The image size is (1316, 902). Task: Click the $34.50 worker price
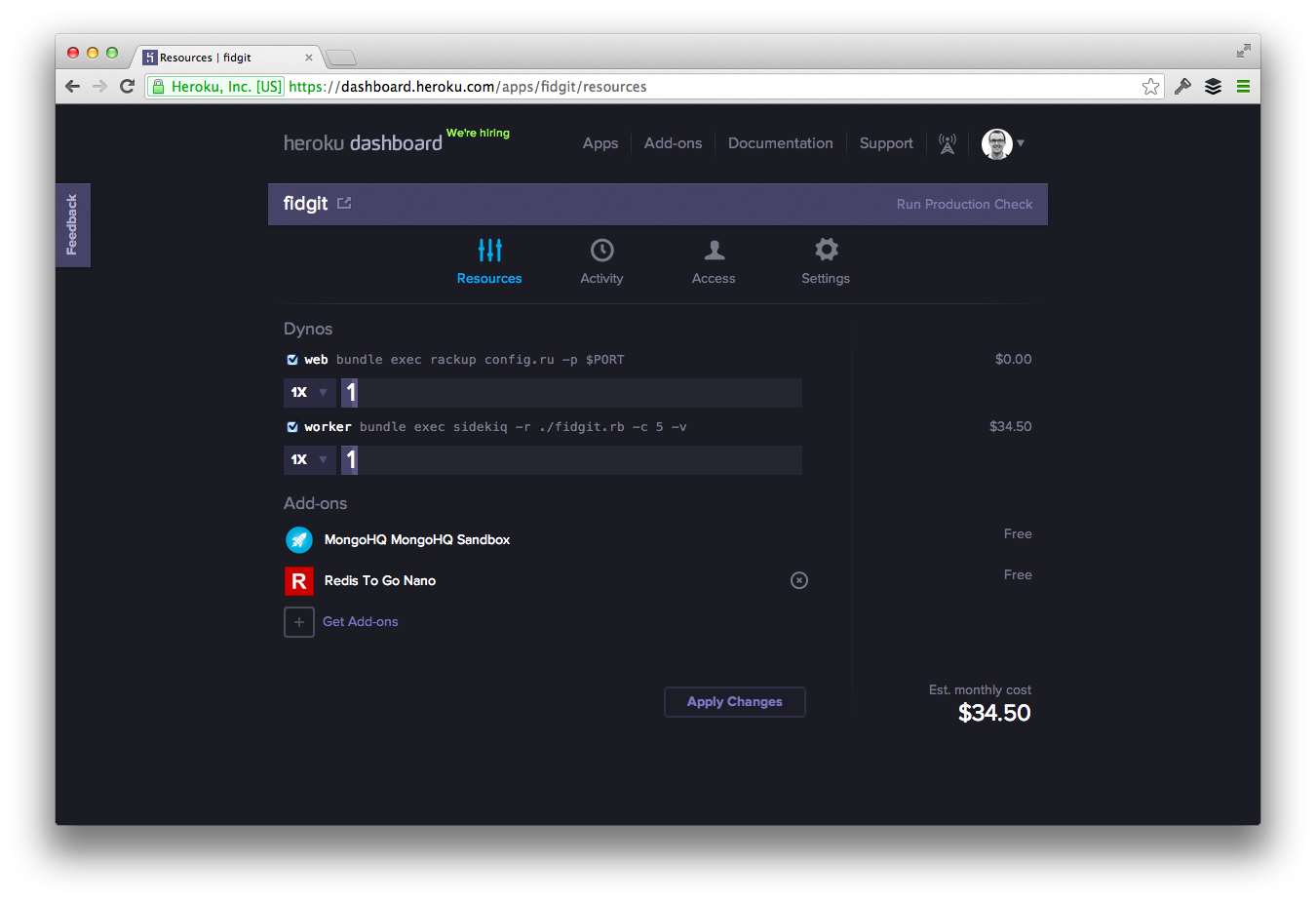tap(1010, 427)
